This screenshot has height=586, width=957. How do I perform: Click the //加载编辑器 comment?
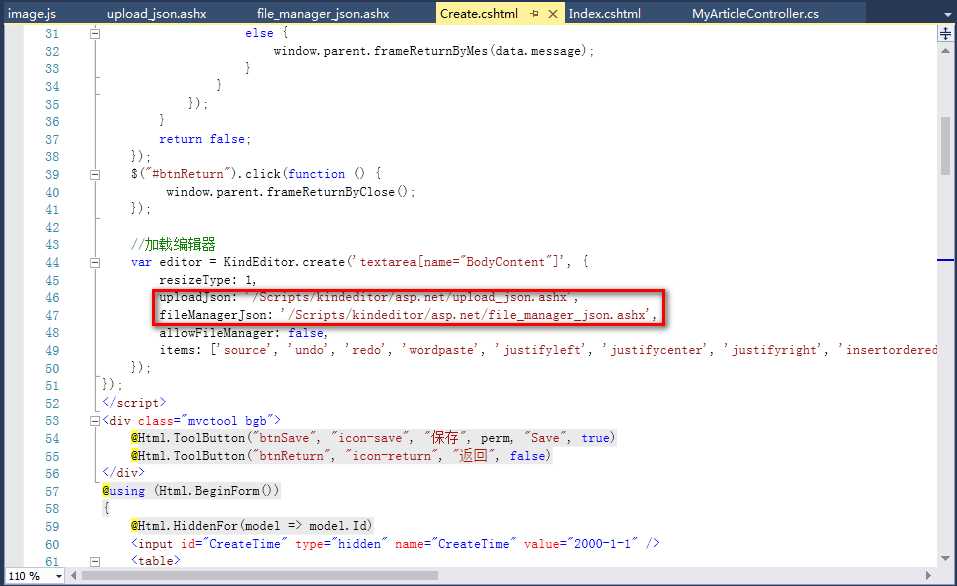173,244
